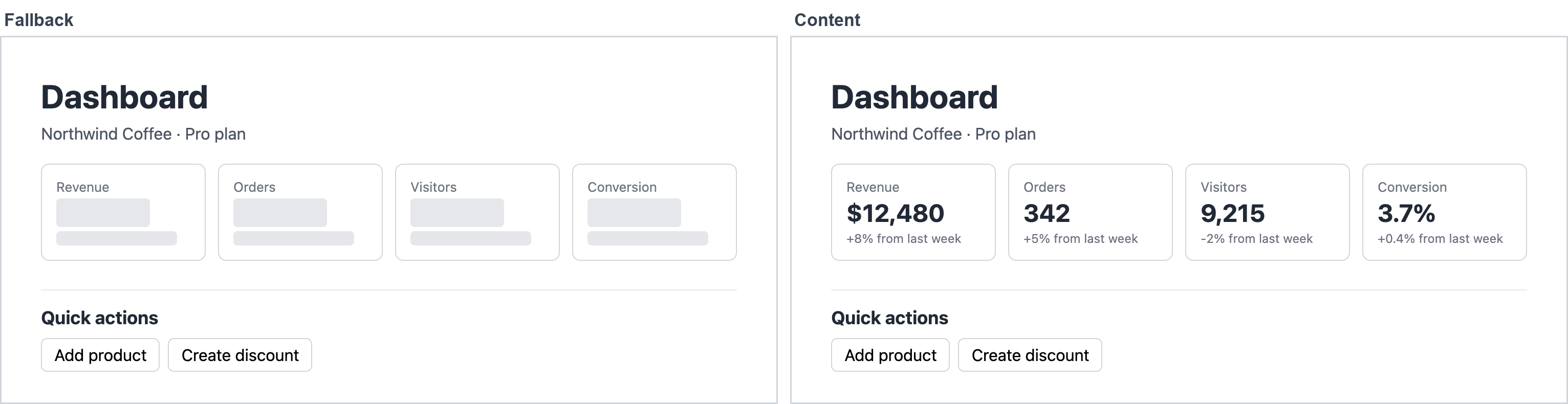The image size is (1568, 404).
Task: Click Create discount in the Content panel
Action: 1030,355
